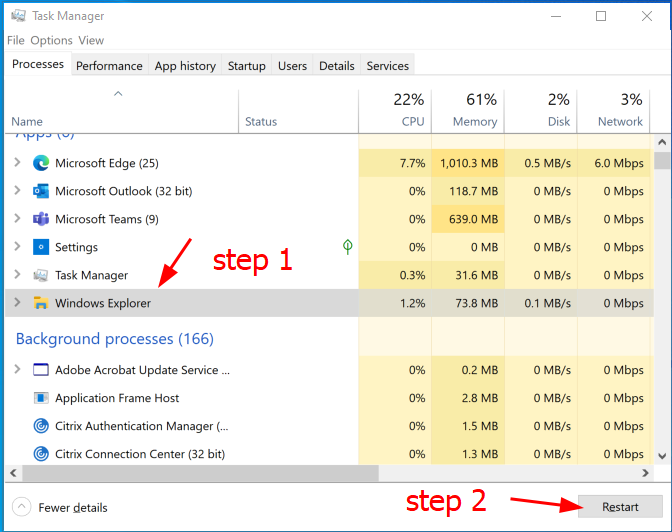Viewport: 672px width, 532px height.
Task: Click the 73.8 MB memory cell
Action: [468, 303]
